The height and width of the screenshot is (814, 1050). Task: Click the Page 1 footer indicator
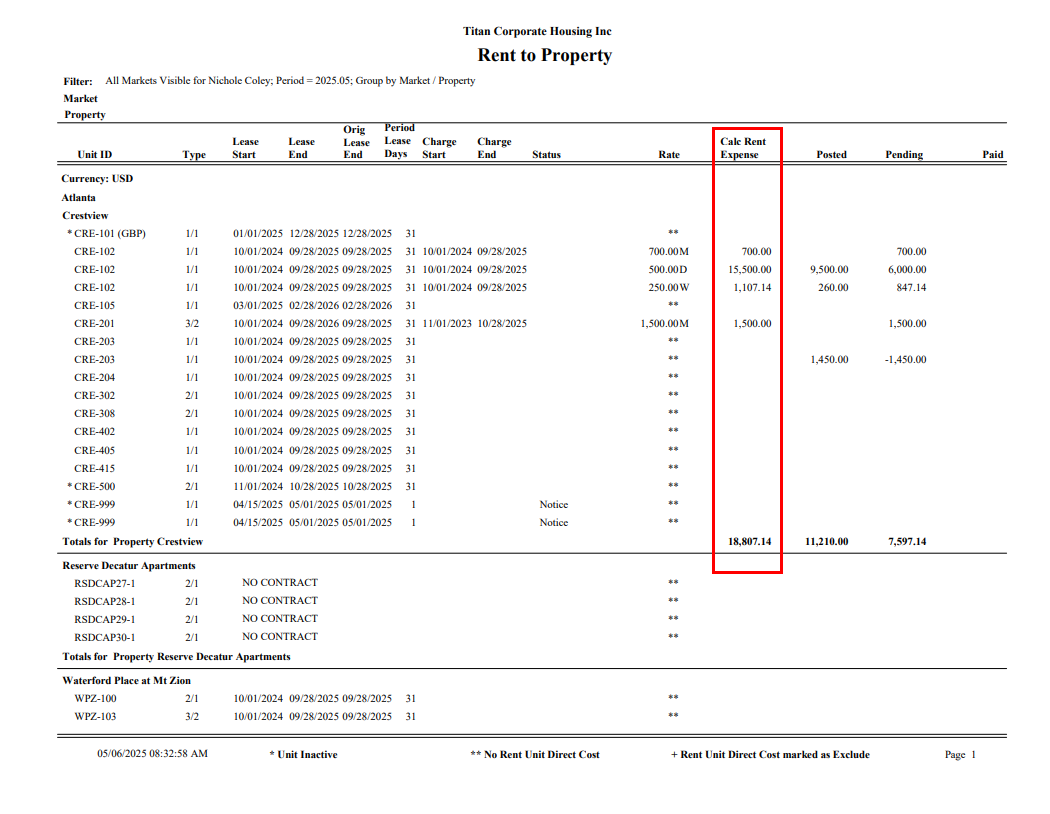[x=959, y=755]
